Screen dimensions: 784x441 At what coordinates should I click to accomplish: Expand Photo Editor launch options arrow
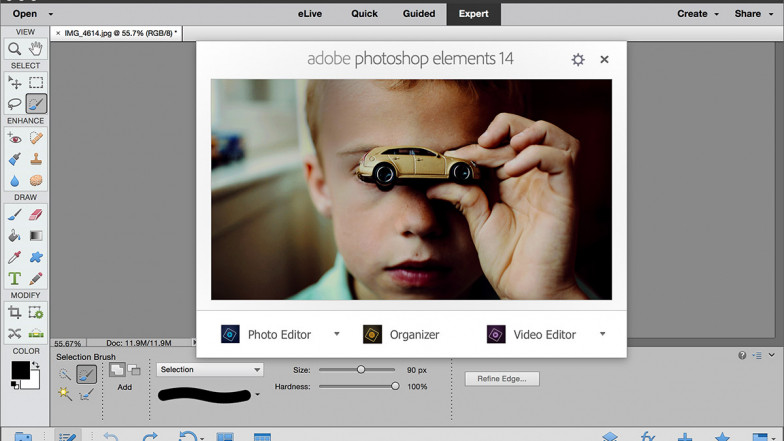336,334
